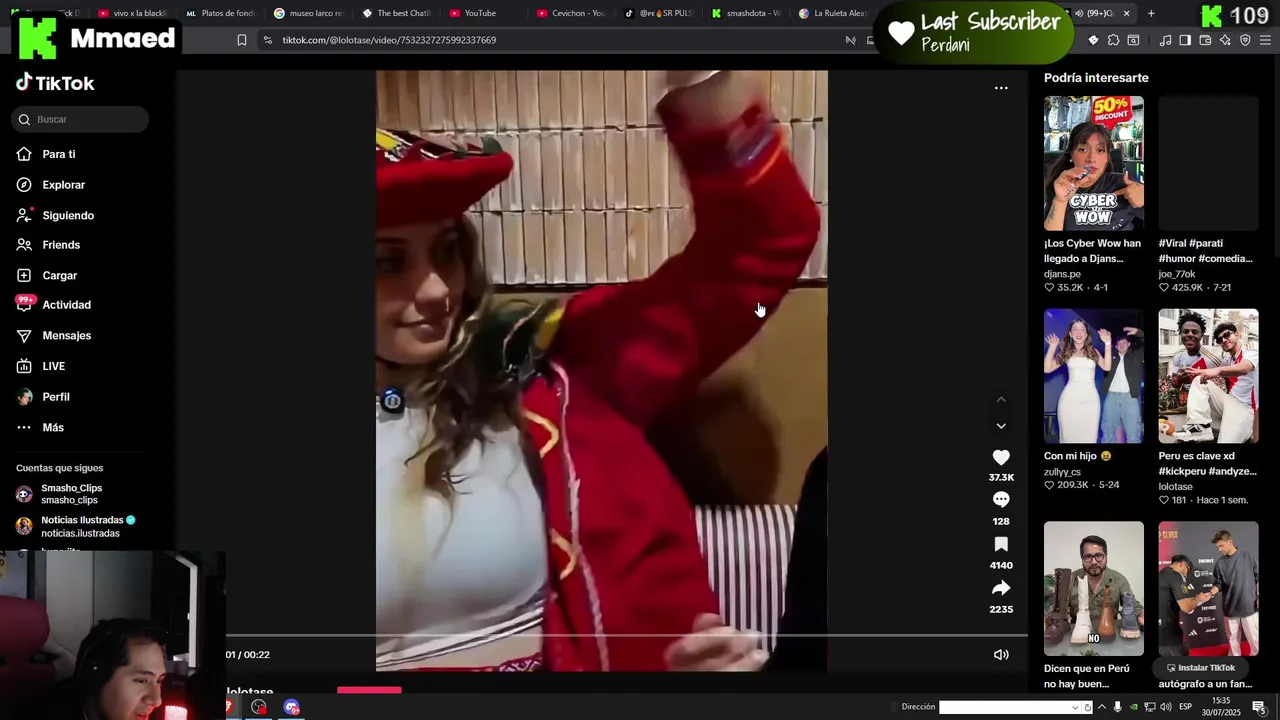Click the djans.pe author name
The height and width of the screenshot is (720, 1280).
coord(1062,274)
